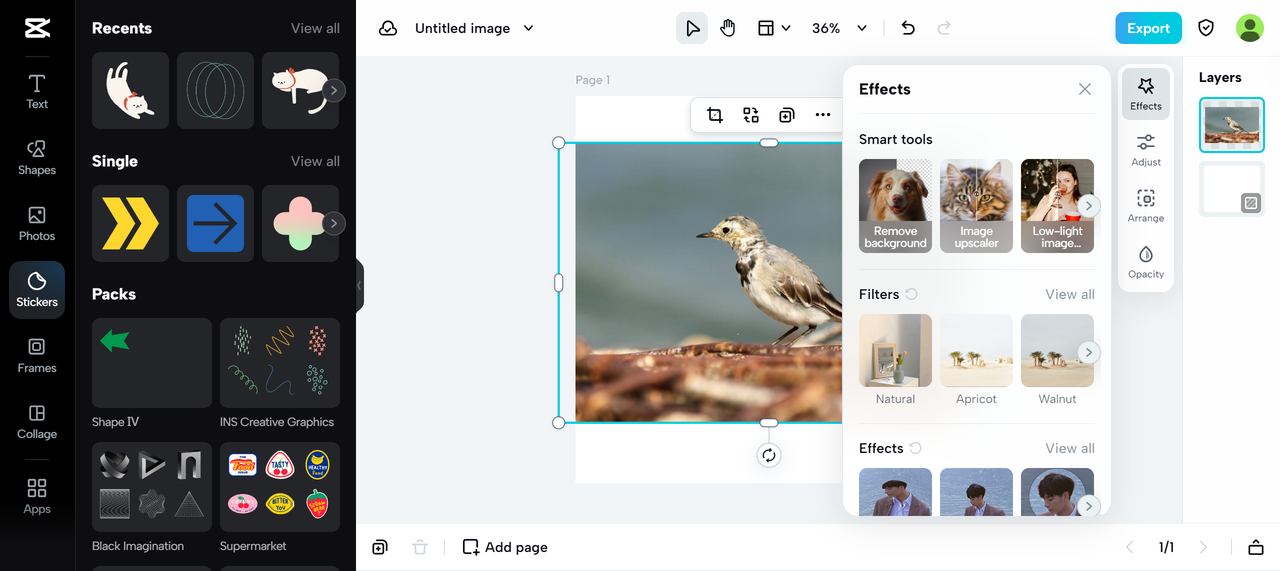
Task: Open the Collage panel
Action: tap(37, 421)
